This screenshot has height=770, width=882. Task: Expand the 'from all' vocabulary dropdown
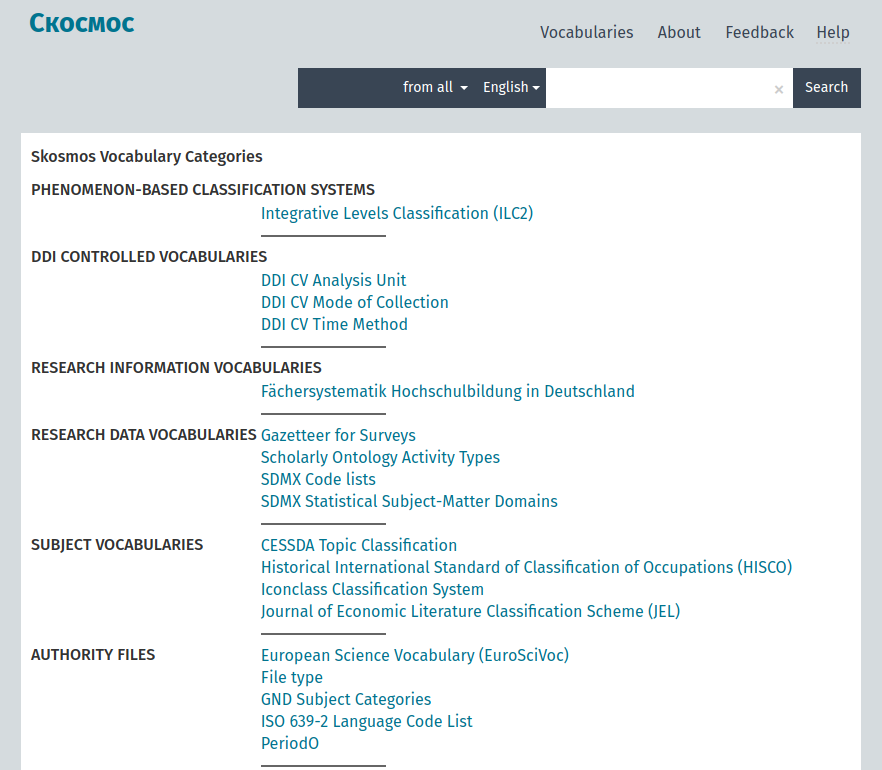tap(435, 87)
